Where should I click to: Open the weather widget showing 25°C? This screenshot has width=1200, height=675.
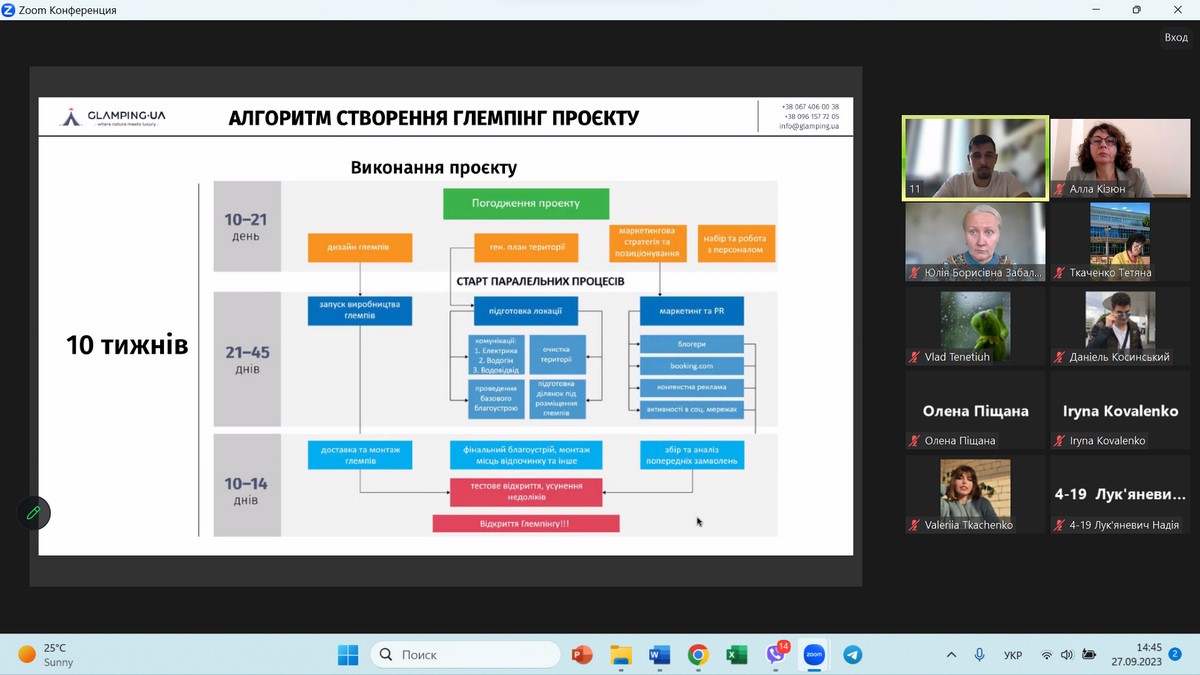tap(45, 655)
